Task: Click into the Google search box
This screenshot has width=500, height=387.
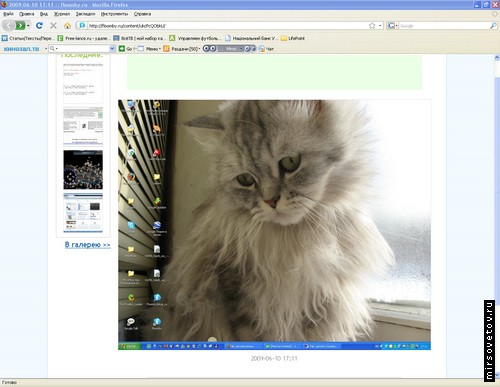Action: coord(444,26)
